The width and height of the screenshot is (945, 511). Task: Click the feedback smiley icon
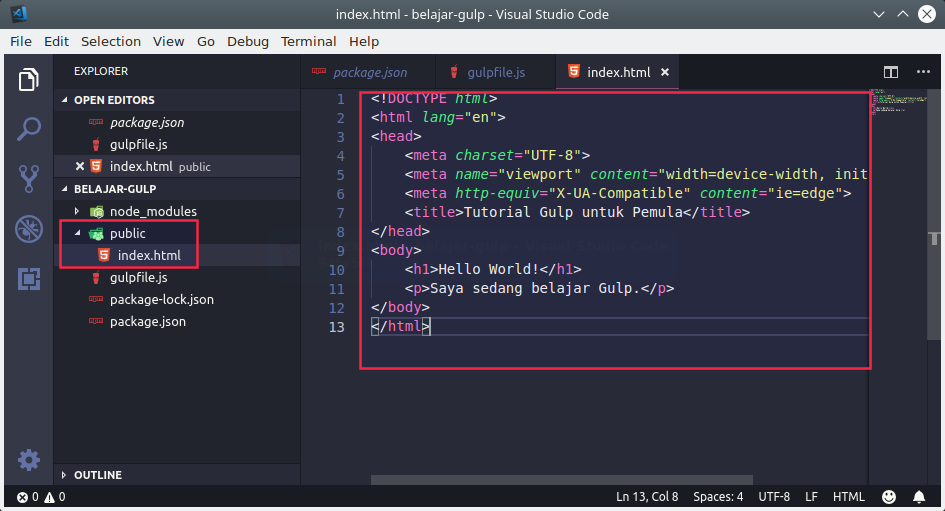pyautogui.click(x=888, y=497)
